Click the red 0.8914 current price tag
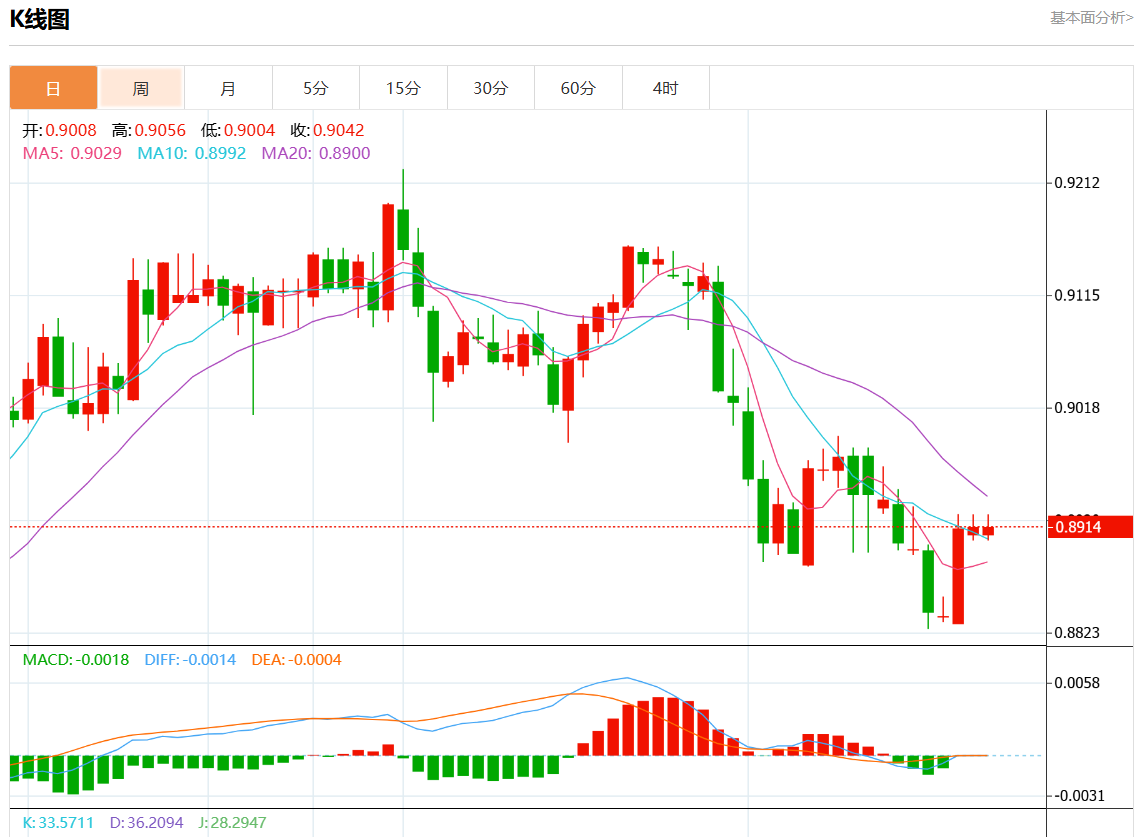1141x837 pixels. [x=1090, y=527]
